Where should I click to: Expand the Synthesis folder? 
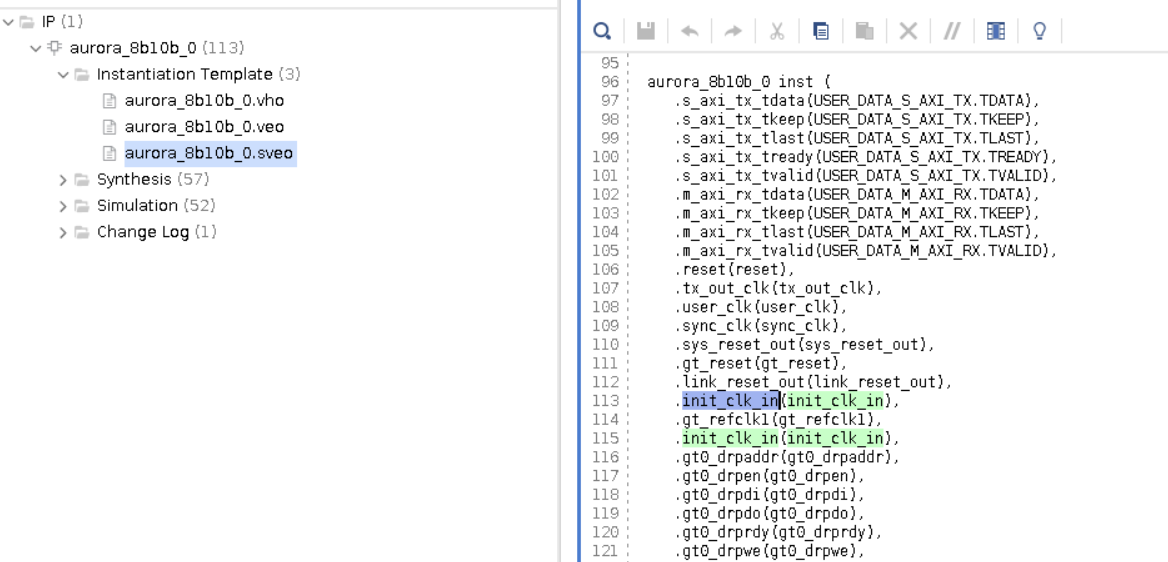(x=63, y=180)
